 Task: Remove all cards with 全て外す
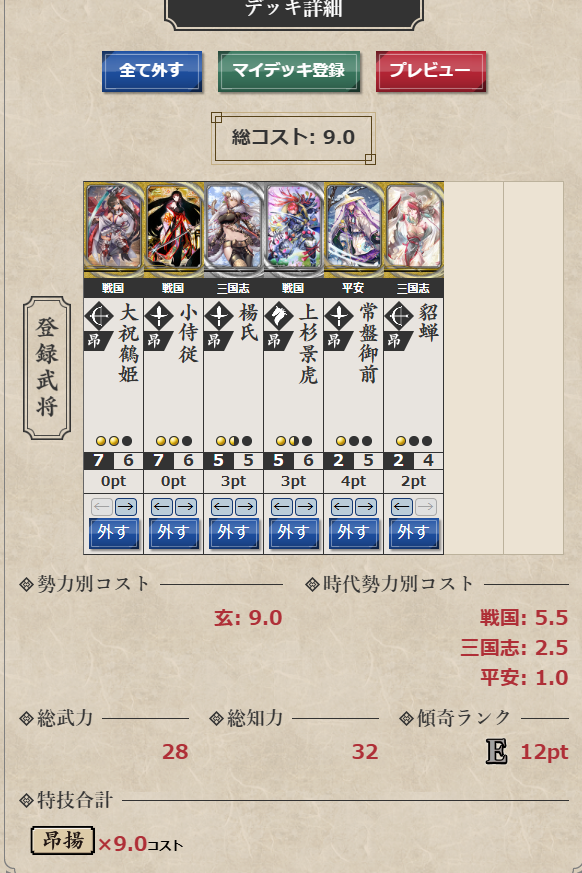pos(152,71)
